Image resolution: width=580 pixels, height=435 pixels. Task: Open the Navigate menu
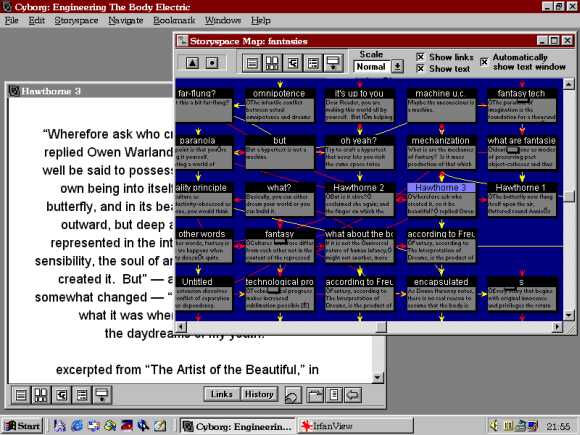[126, 20]
